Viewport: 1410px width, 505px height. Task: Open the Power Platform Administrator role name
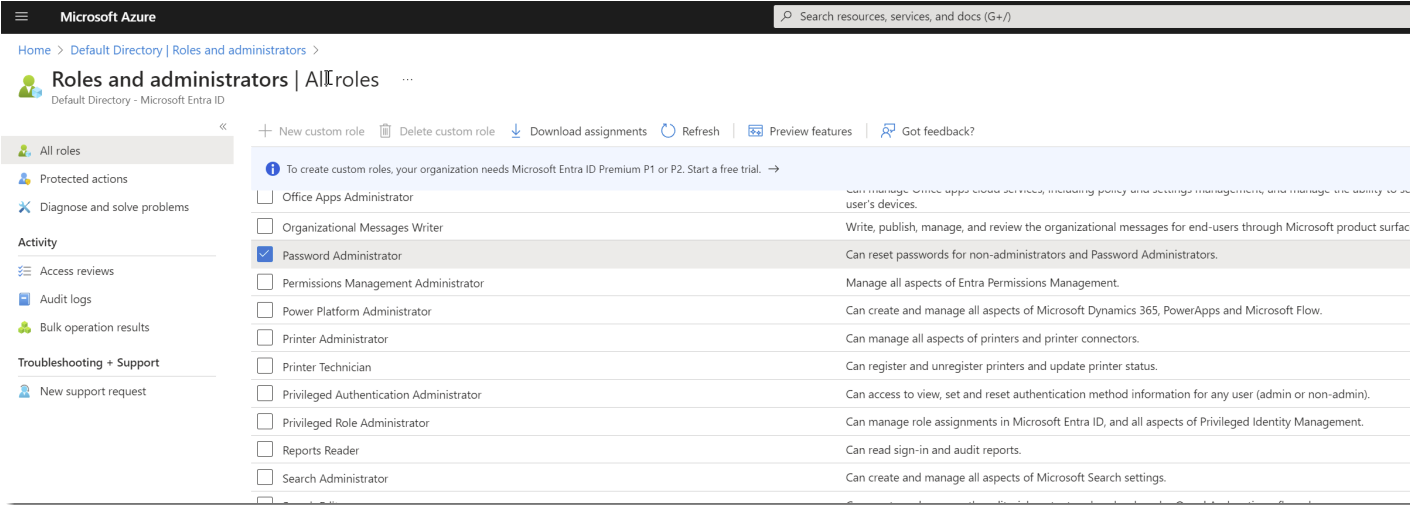357,311
